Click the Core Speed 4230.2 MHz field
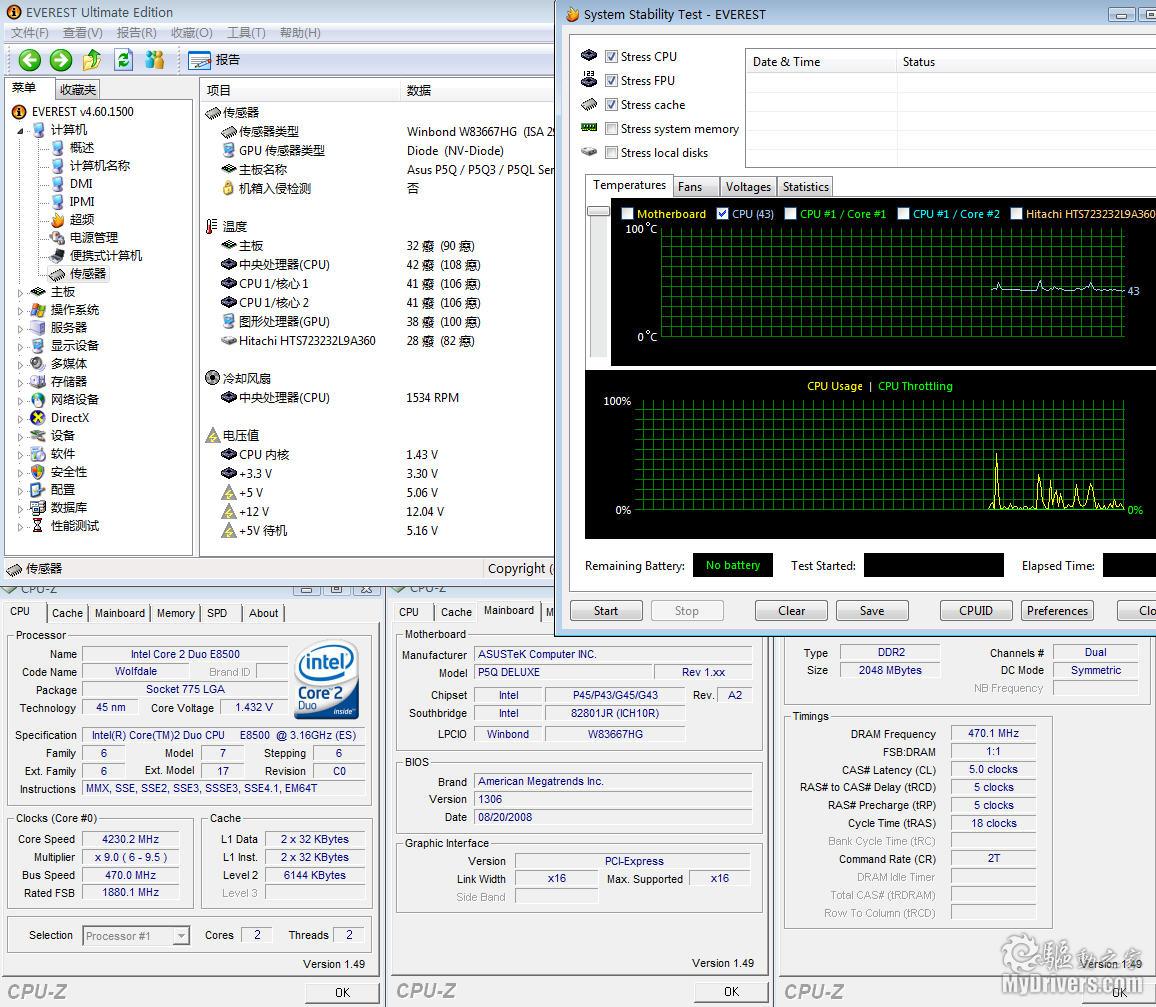Viewport: 1156px width, 1007px height. coord(130,839)
